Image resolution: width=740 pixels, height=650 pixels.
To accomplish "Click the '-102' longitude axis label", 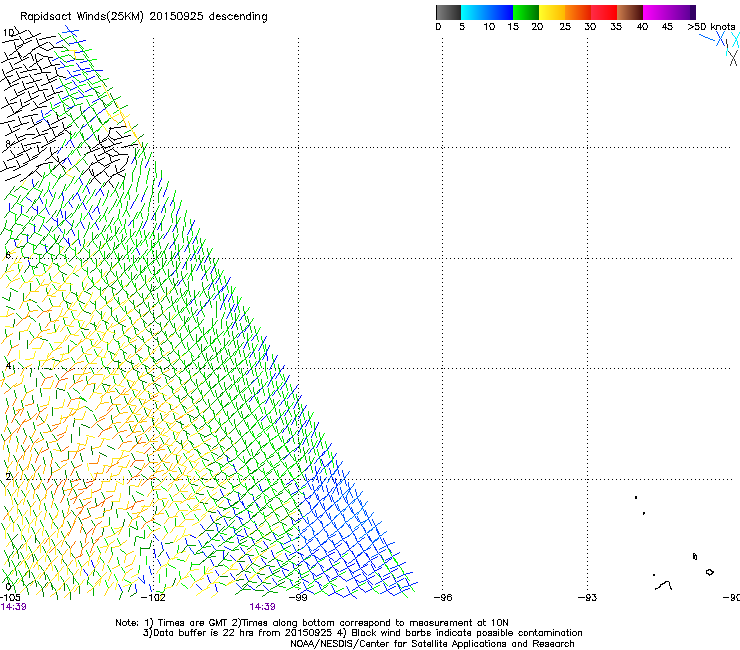I will 153,598.
